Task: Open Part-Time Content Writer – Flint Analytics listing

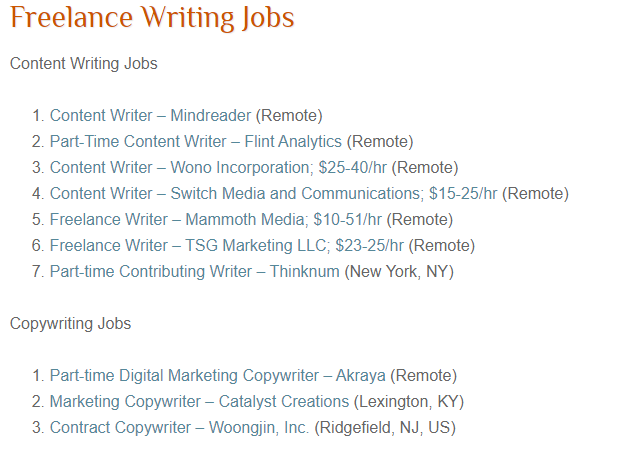Action: pyautogui.click(x=195, y=141)
